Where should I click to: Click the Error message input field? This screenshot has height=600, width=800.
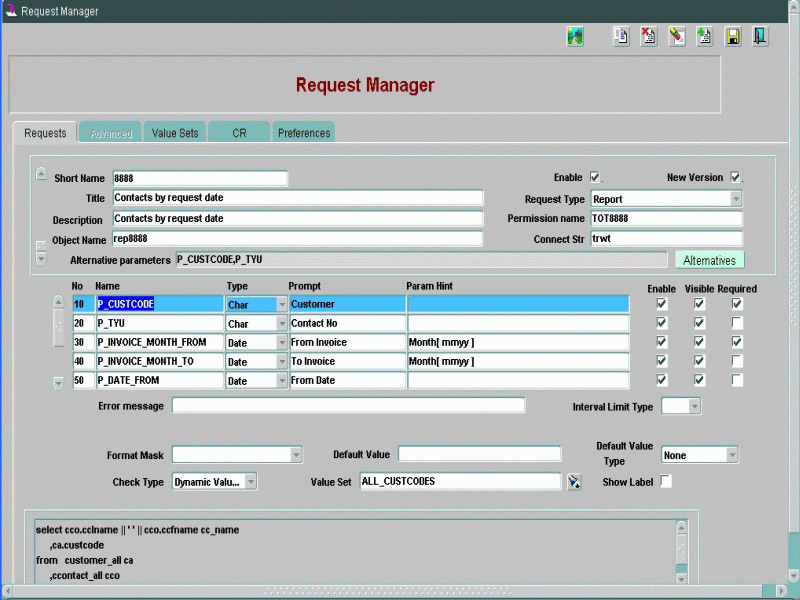pyautogui.click(x=348, y=405)
